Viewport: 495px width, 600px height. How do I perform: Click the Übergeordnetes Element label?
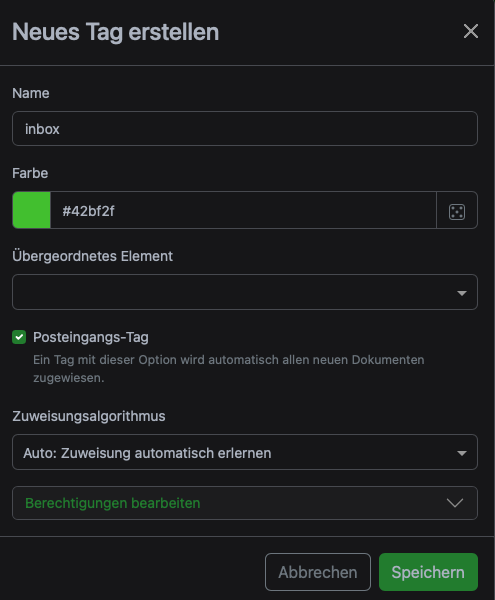93,256
